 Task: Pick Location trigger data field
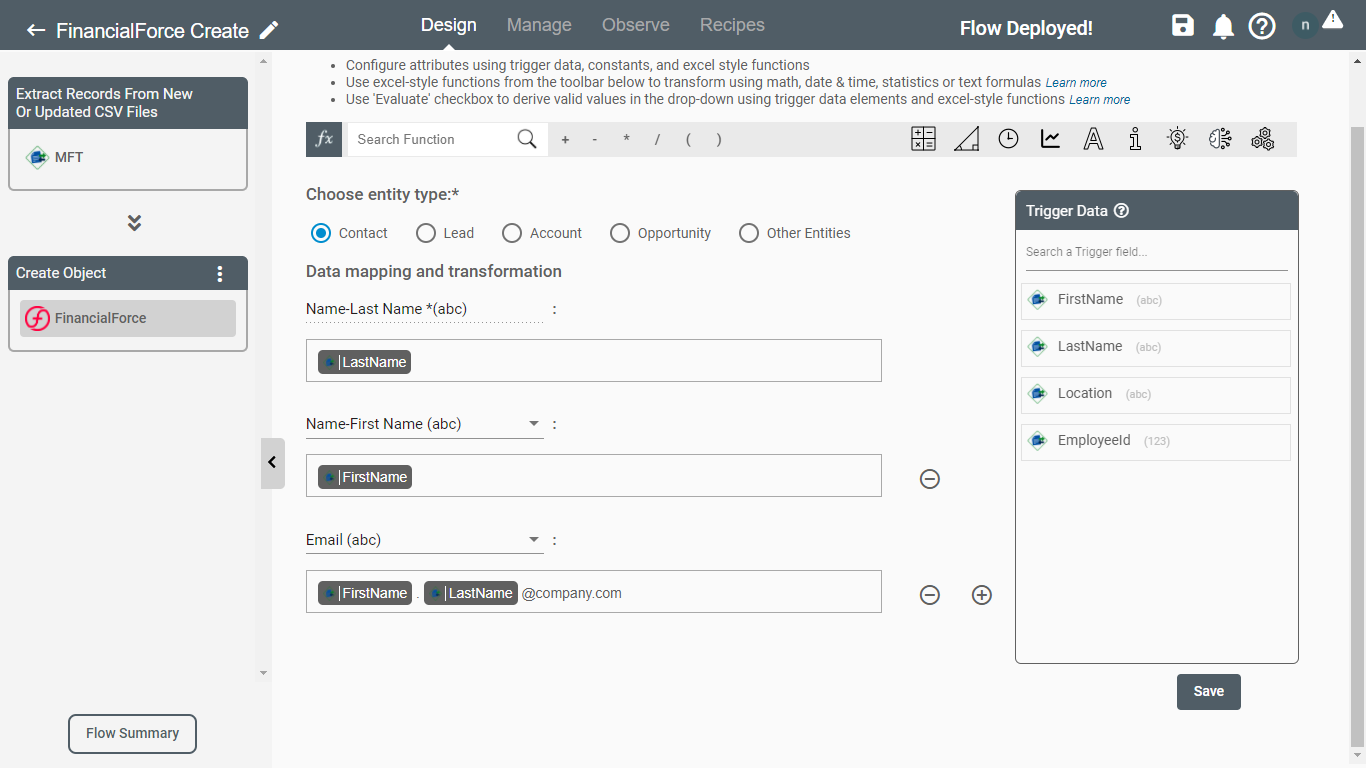point(1156,394)
